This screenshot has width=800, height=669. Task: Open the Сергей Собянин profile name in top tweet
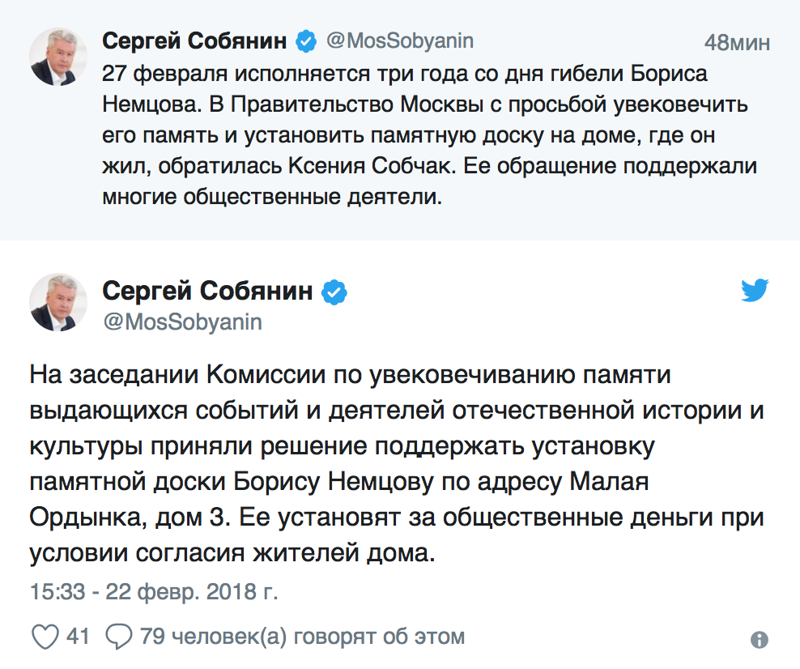[x=196, y=42]
